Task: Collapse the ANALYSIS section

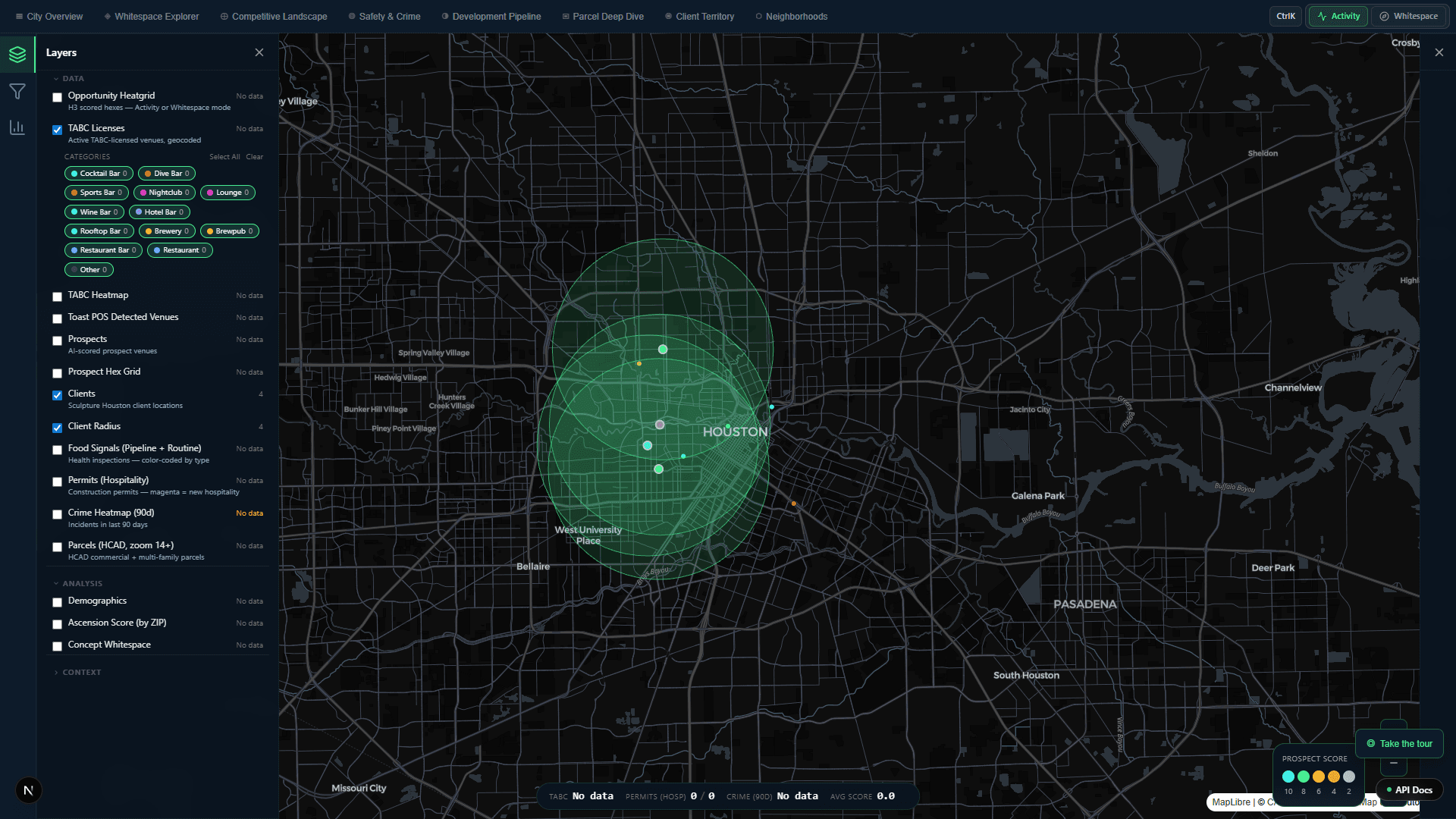Action: (x=77, y=584)
